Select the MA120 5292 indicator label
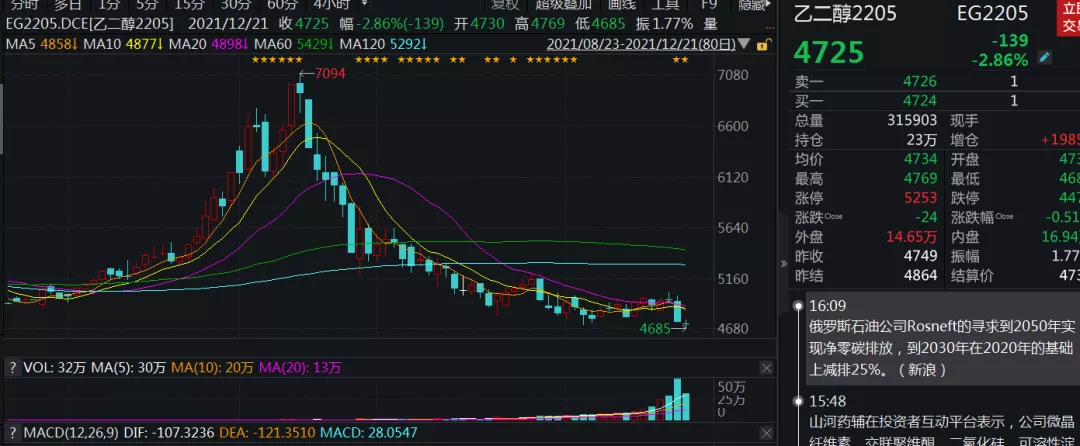The image size is (1080, 446). 384,45
